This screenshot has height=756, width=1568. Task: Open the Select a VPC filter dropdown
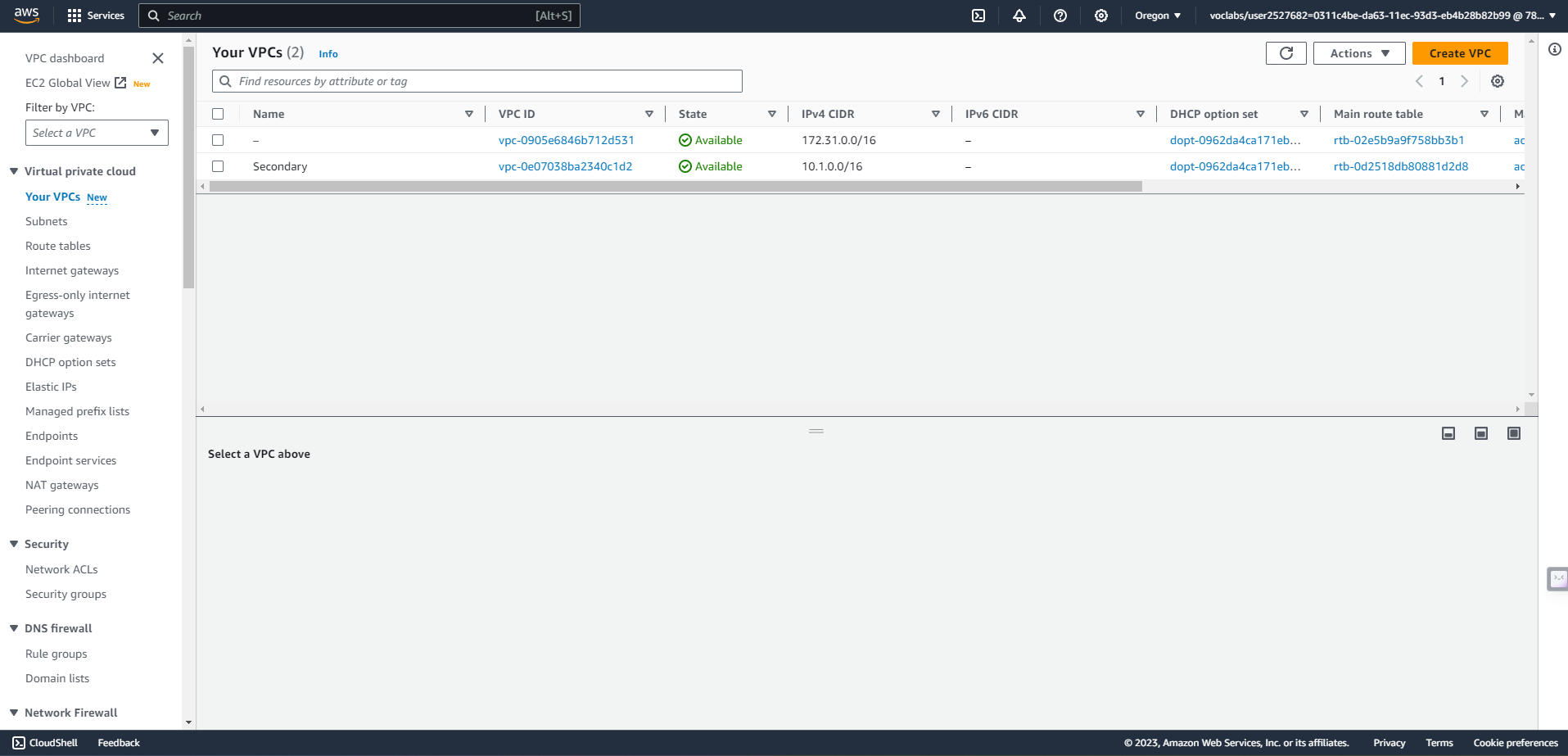(x=97, y=133)
